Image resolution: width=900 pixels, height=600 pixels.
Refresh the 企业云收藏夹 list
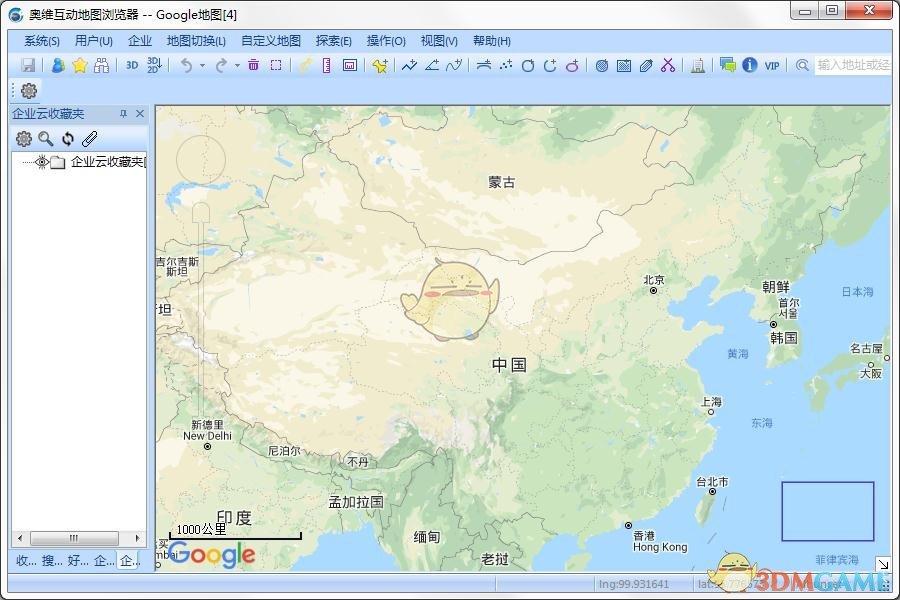(68, 139)
